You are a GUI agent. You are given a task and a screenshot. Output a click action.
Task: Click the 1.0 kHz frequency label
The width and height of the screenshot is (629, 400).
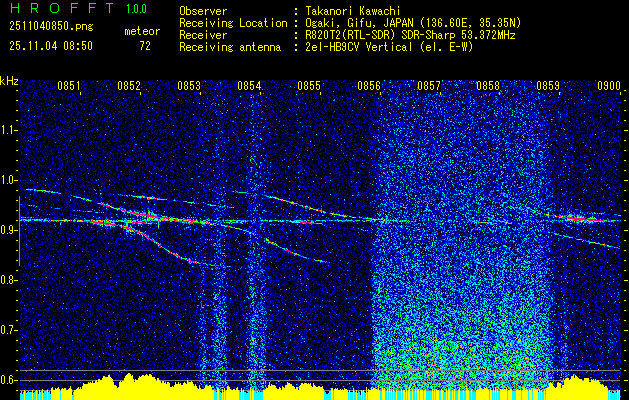(x=9, y=180)
